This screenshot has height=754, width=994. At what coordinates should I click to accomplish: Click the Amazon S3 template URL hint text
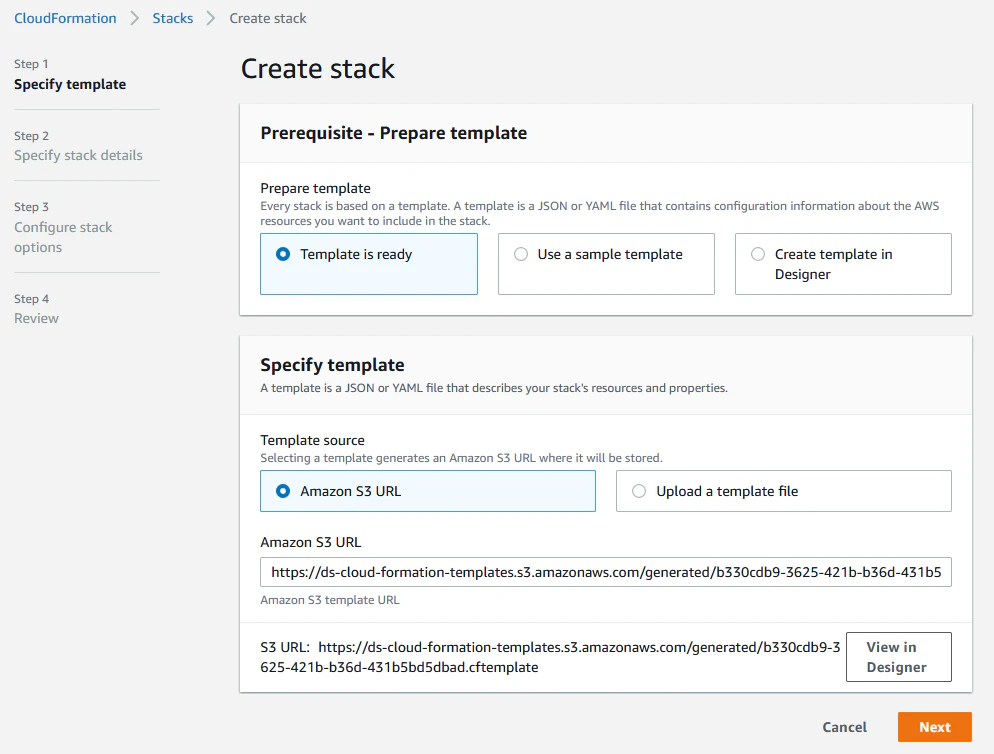click(330, 600)
